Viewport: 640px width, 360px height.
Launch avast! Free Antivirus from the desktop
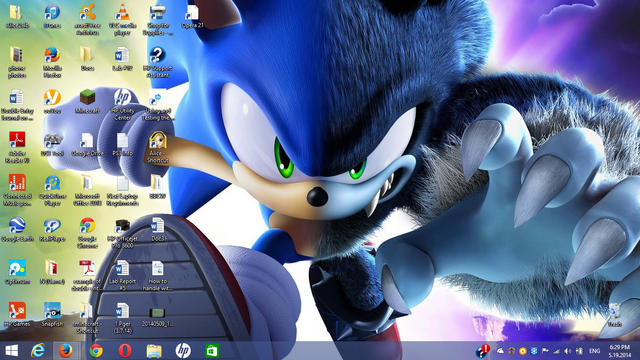click(87, 20)
